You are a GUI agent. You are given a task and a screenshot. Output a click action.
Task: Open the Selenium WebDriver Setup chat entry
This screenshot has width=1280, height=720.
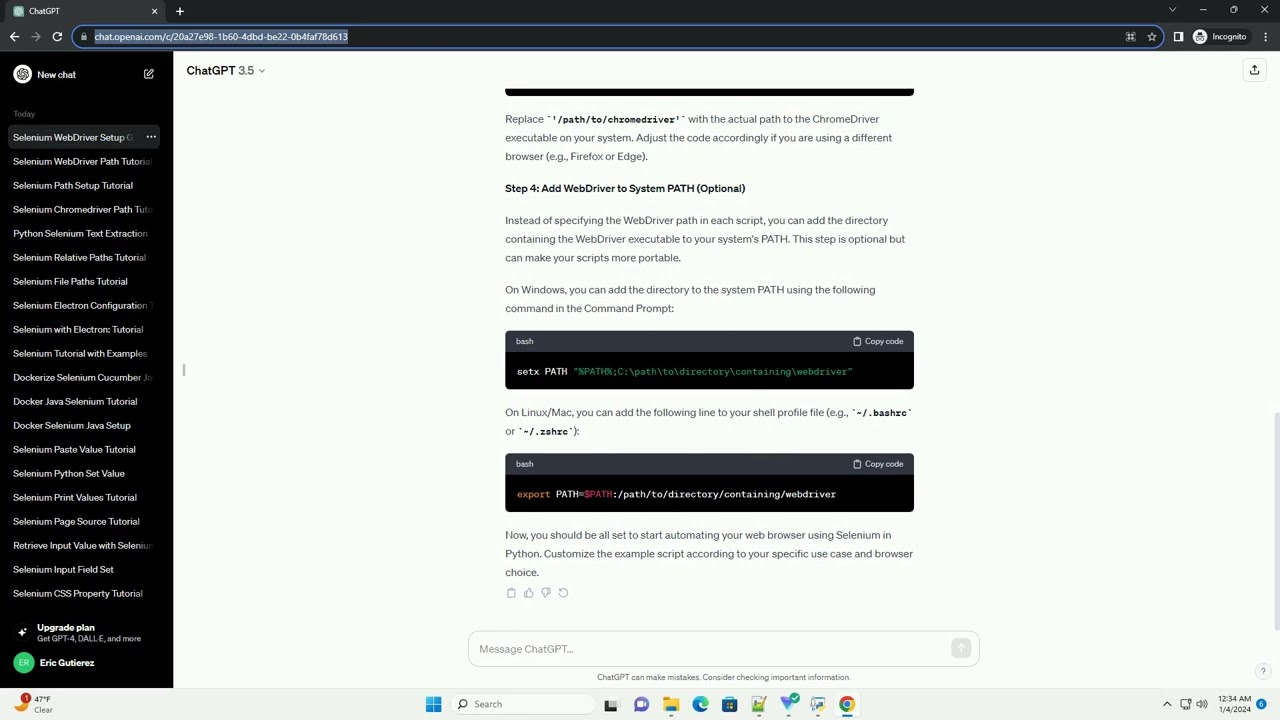pos(74,137)
